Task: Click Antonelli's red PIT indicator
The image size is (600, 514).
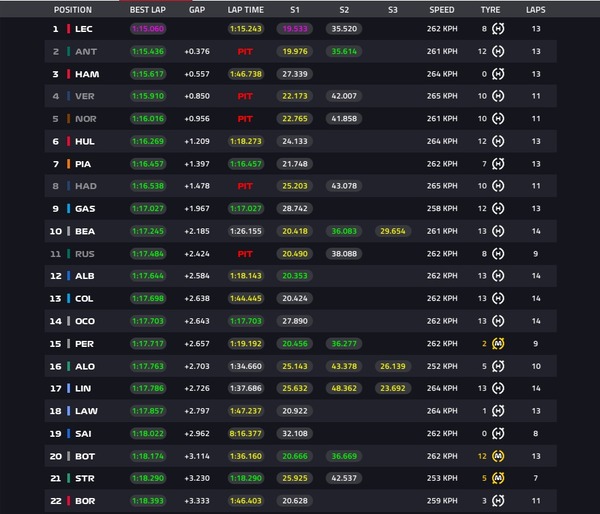Action: (245, 51)
